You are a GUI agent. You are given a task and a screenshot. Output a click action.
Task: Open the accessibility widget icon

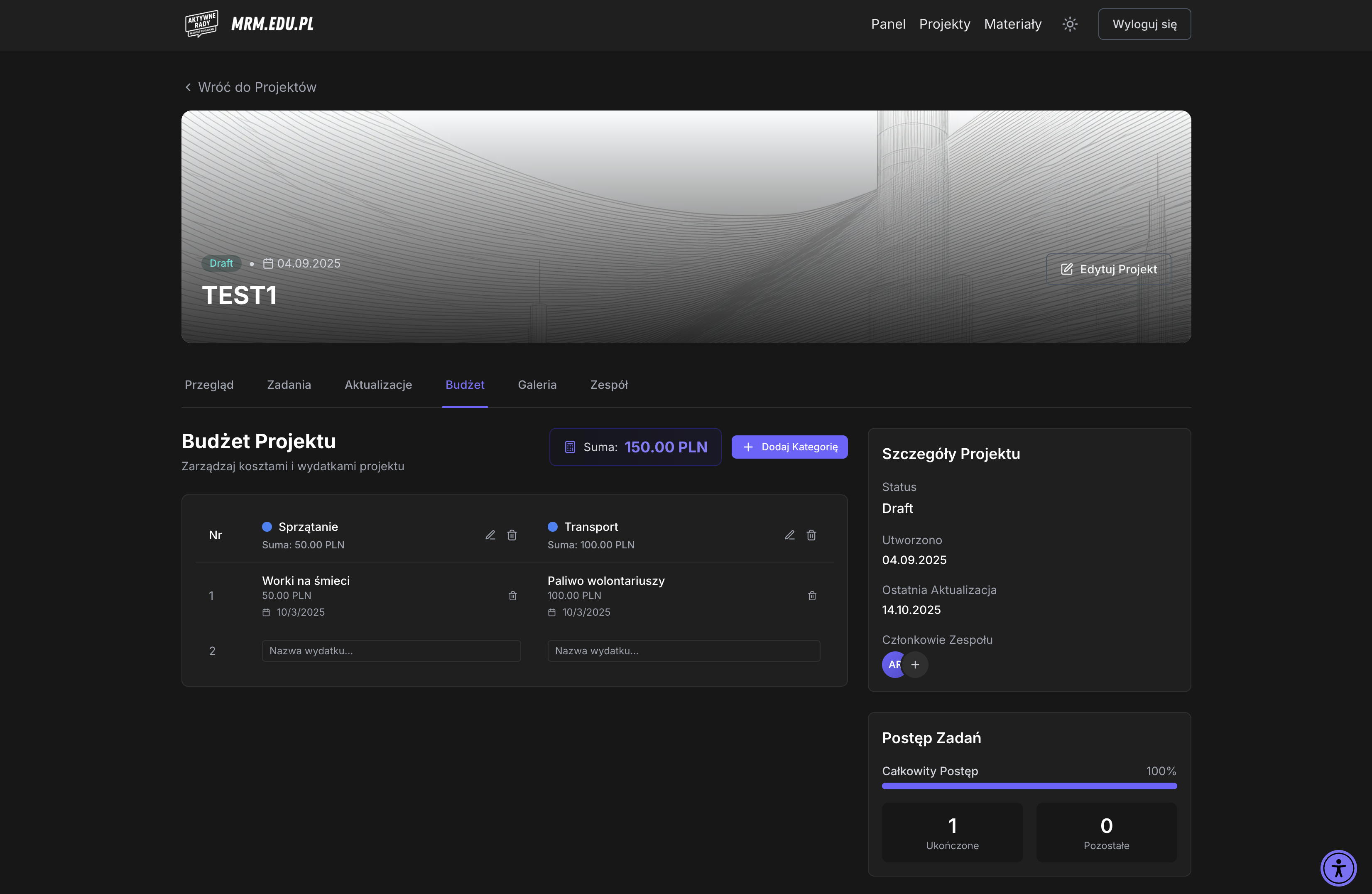(1338, 867)
